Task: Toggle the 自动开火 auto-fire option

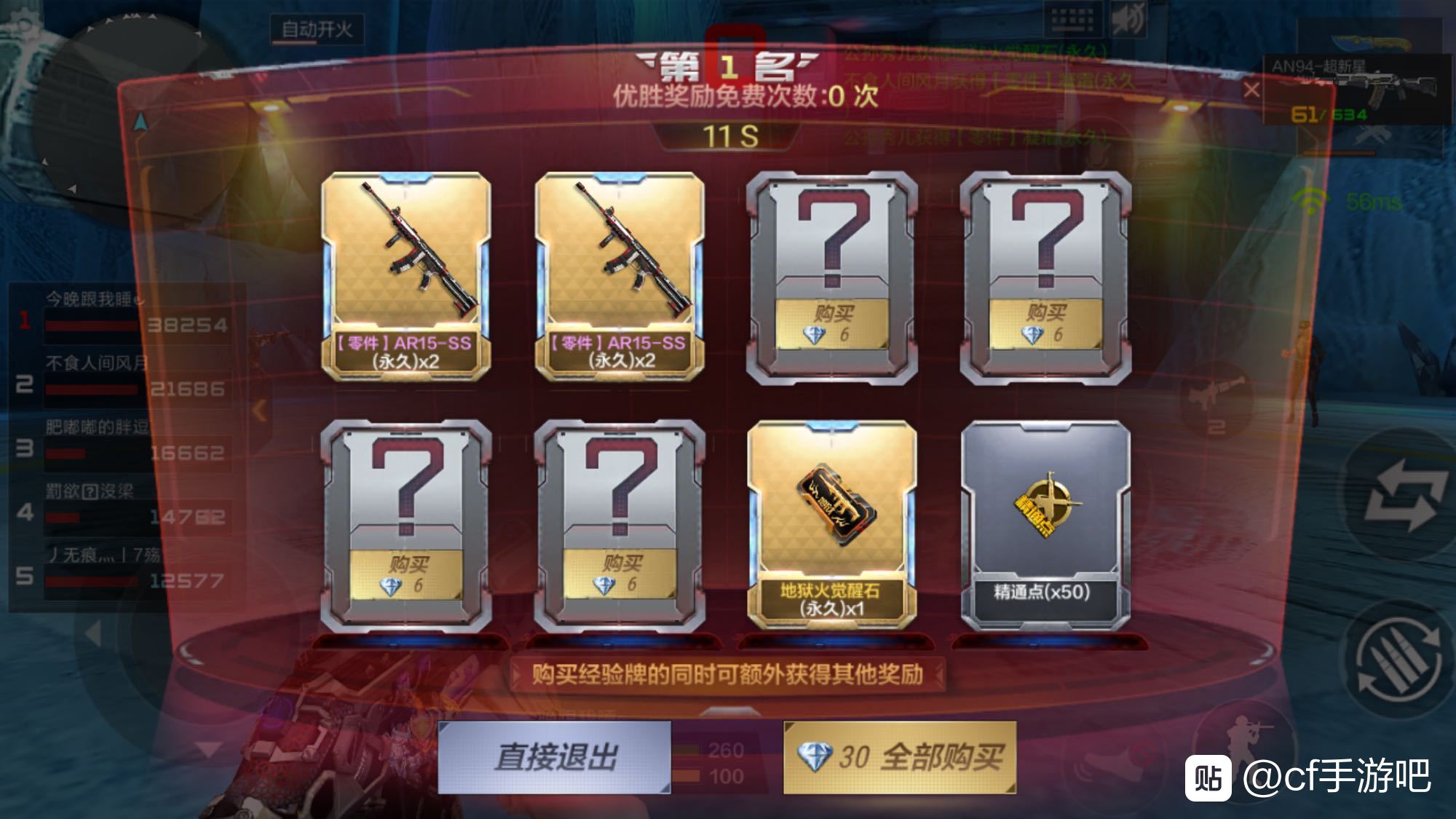Action: pyautogui.click(x=317, y=30)
